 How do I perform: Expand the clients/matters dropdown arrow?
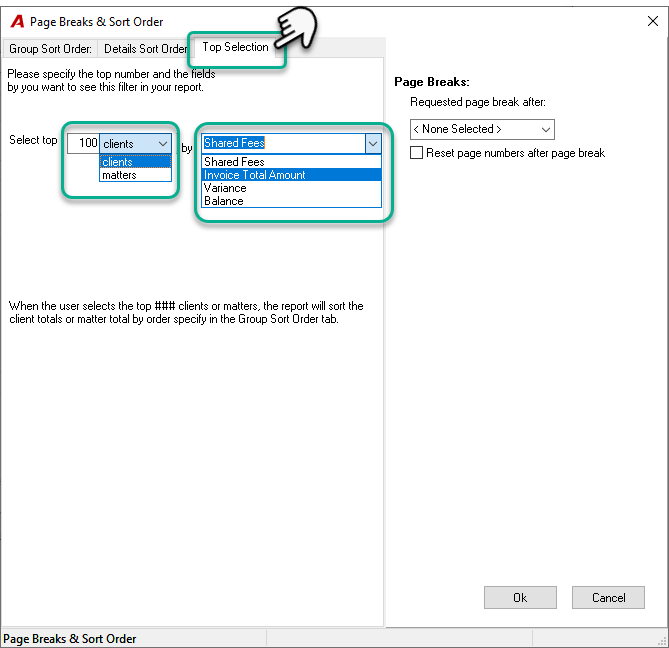coord(163,144)
